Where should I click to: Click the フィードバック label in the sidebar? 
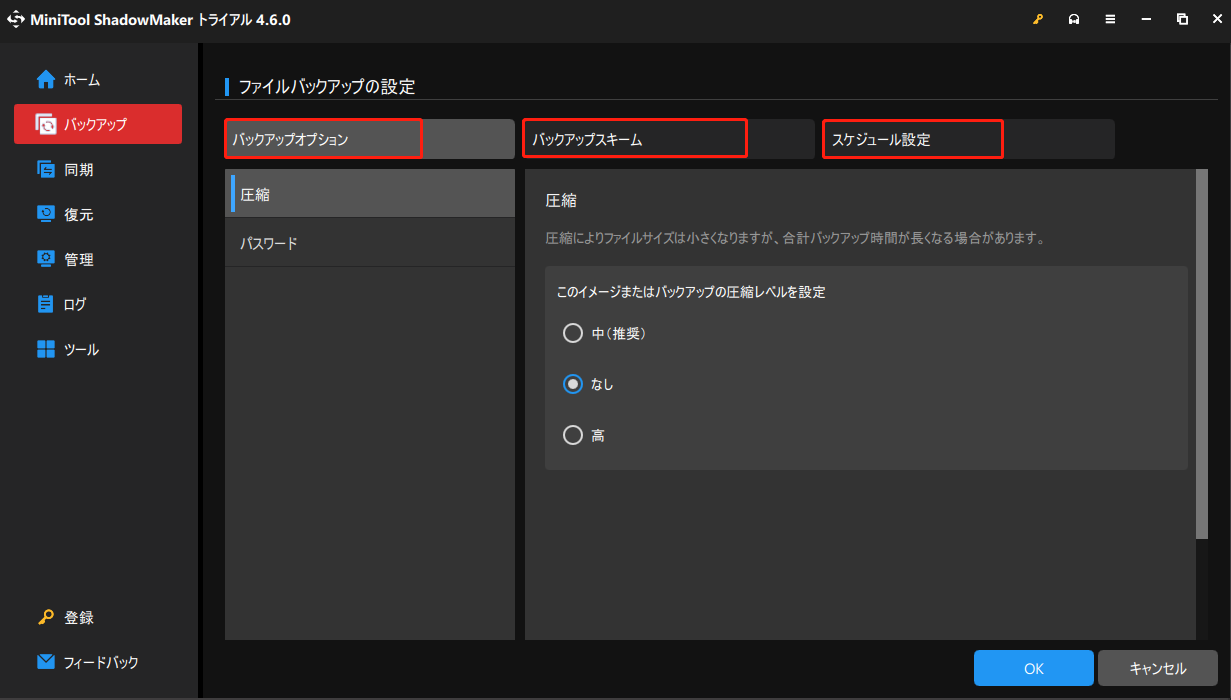[x=101, y=662]
